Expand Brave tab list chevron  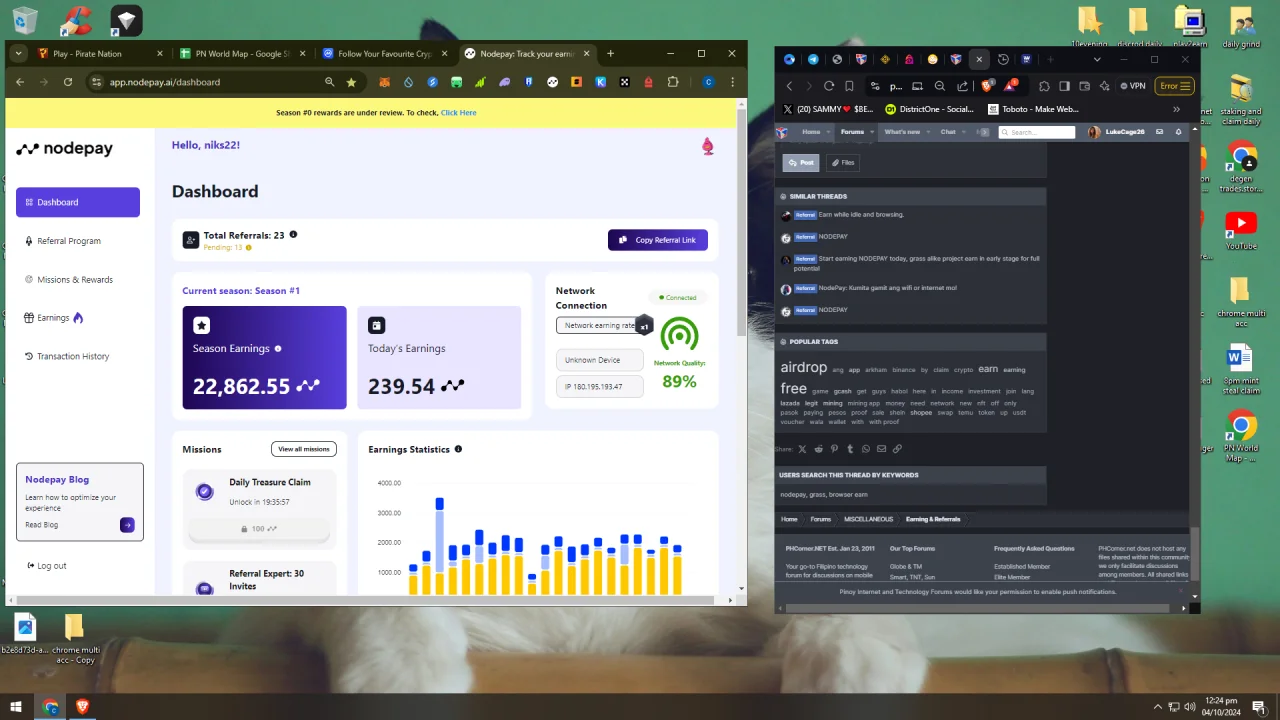tap(1097, 59)
